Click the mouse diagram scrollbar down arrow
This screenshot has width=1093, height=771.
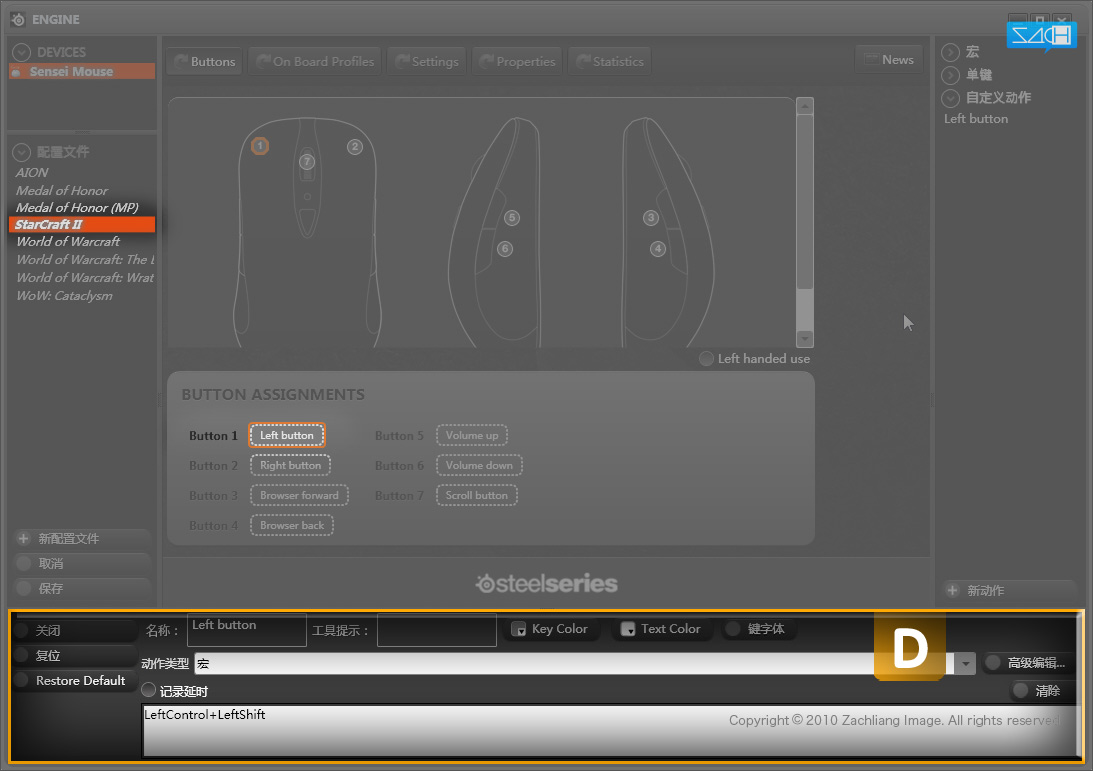click(x=804, y=339)
